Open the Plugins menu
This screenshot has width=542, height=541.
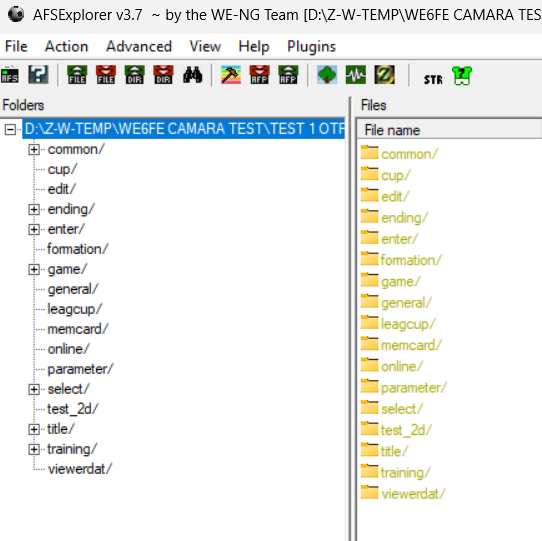pyautogui.click(x=311, y=46)
